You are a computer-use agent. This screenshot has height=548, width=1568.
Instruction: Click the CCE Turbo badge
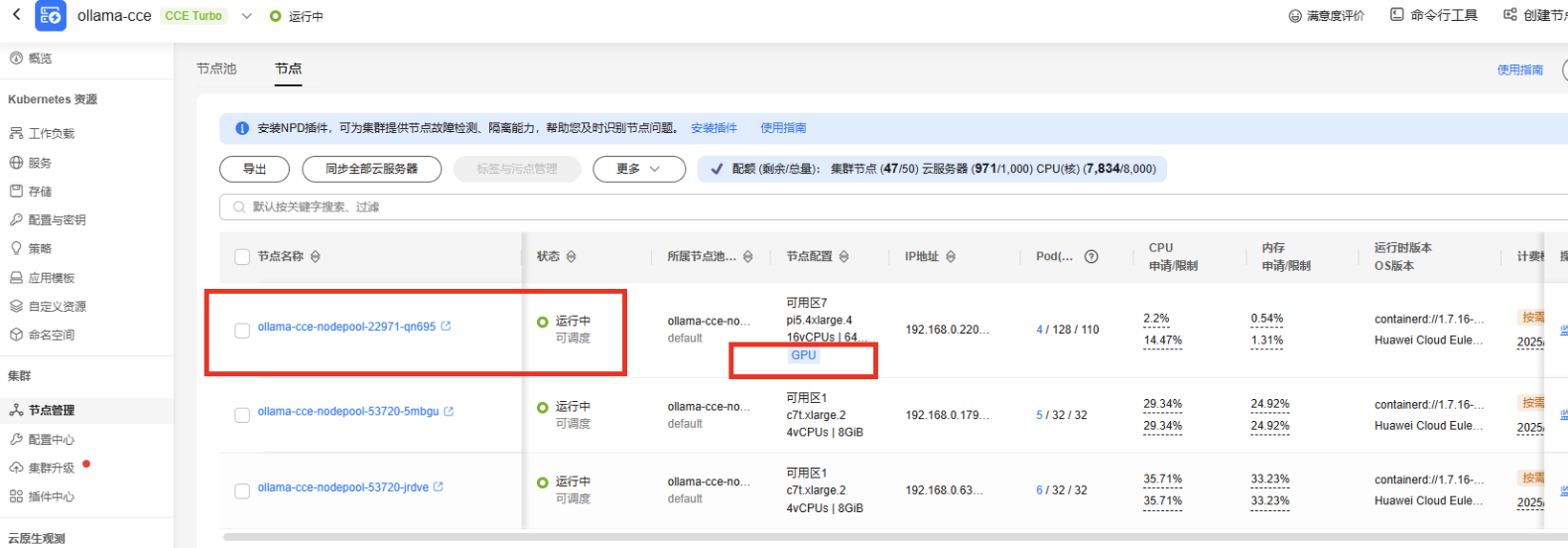[194, 16]
